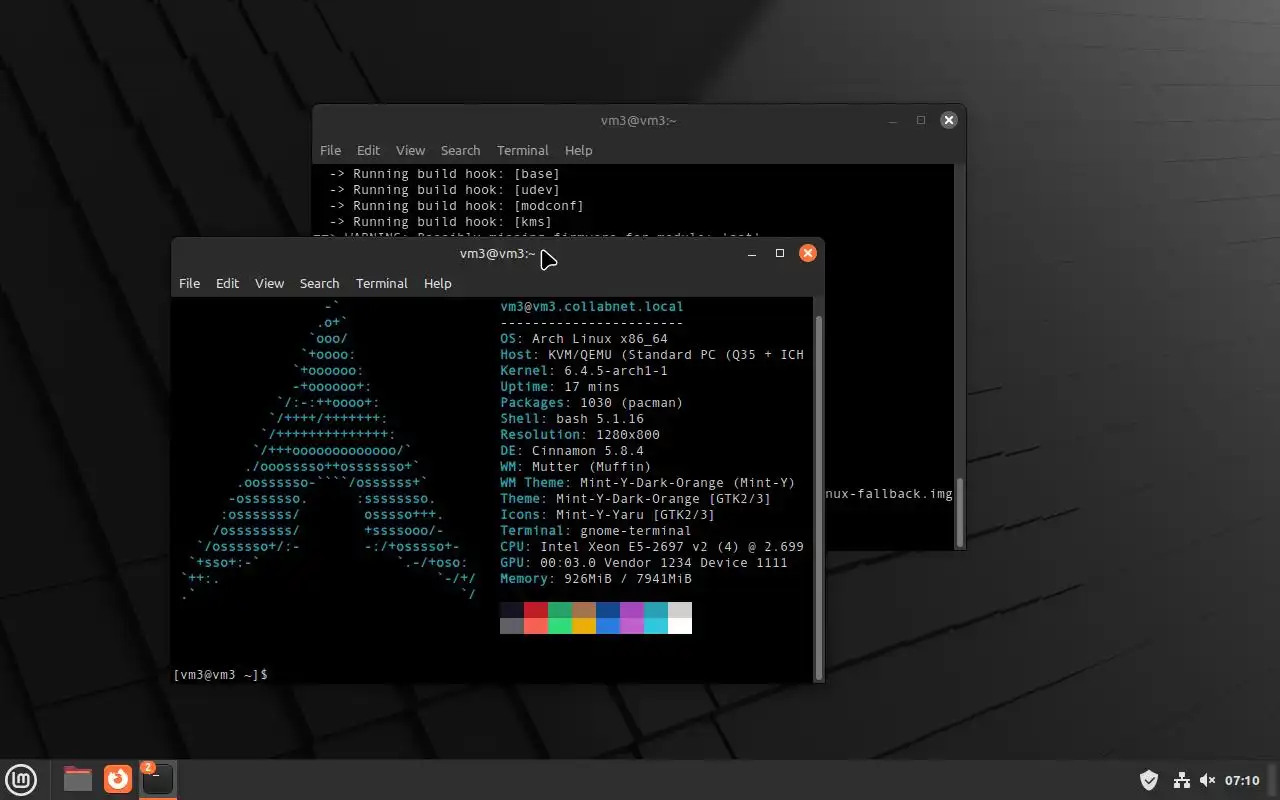The width and height of the screenshot is (1280, 800).
Task: Open Terminal menu in front terminal
Action: point(381,283)
